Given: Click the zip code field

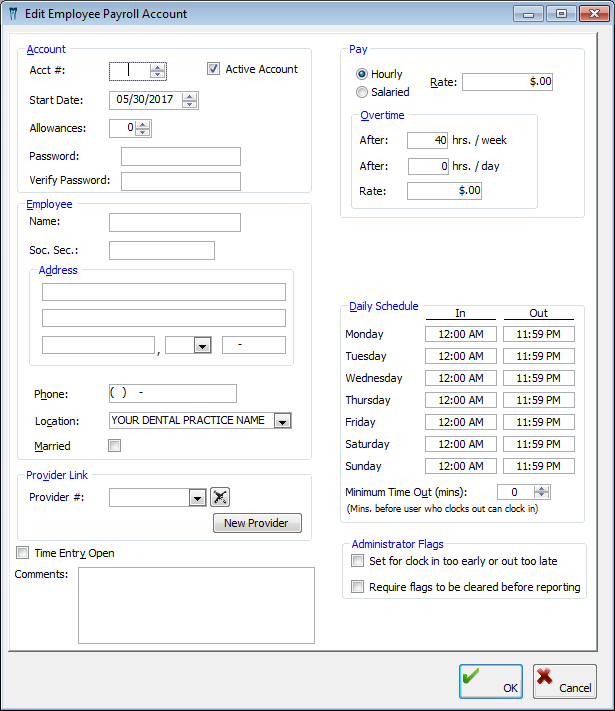Looking at the screenshot, I should [x=254, y=345].
